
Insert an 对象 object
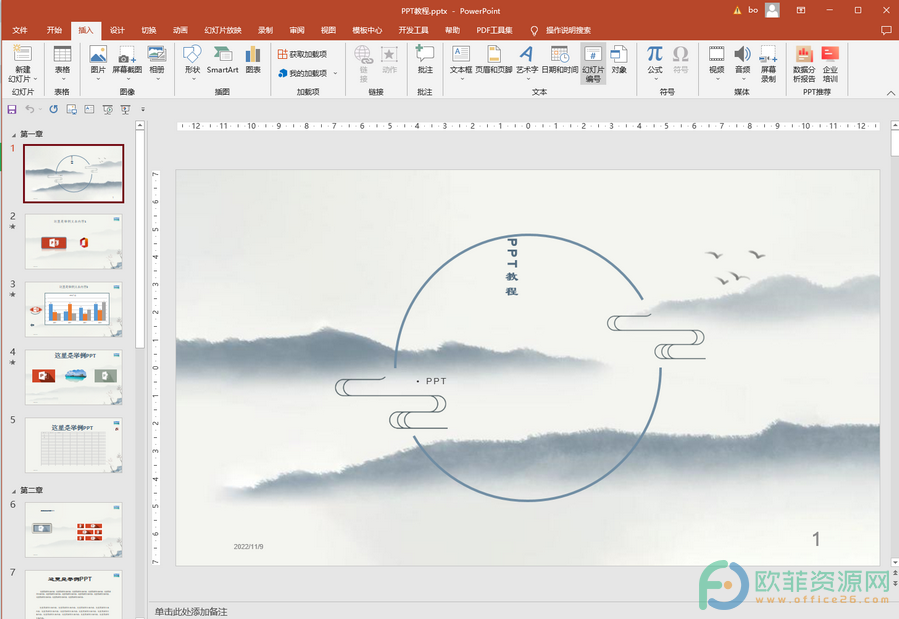click(x=619, y=61)
